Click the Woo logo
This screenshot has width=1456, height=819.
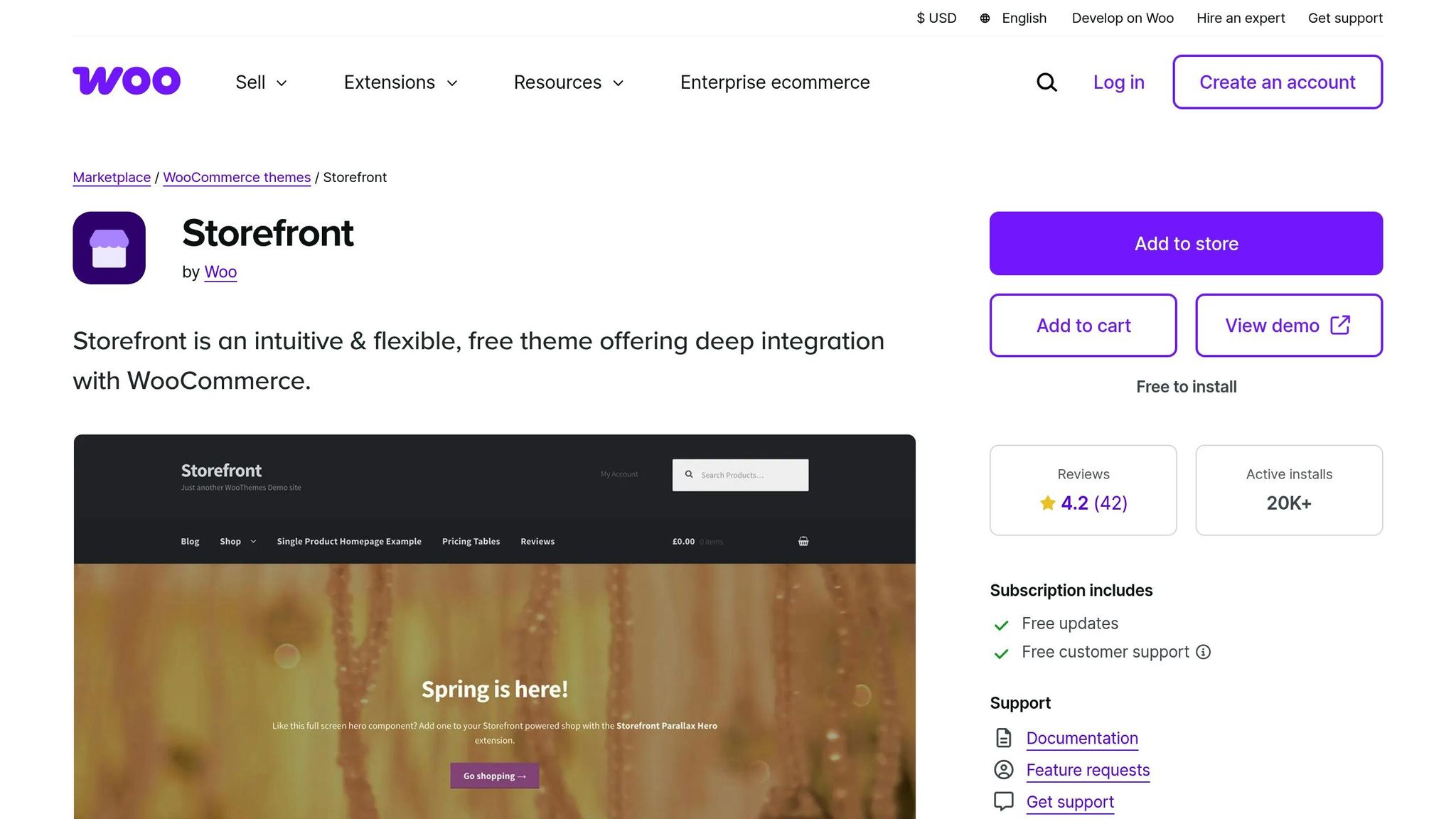click(x=127, y=81)
